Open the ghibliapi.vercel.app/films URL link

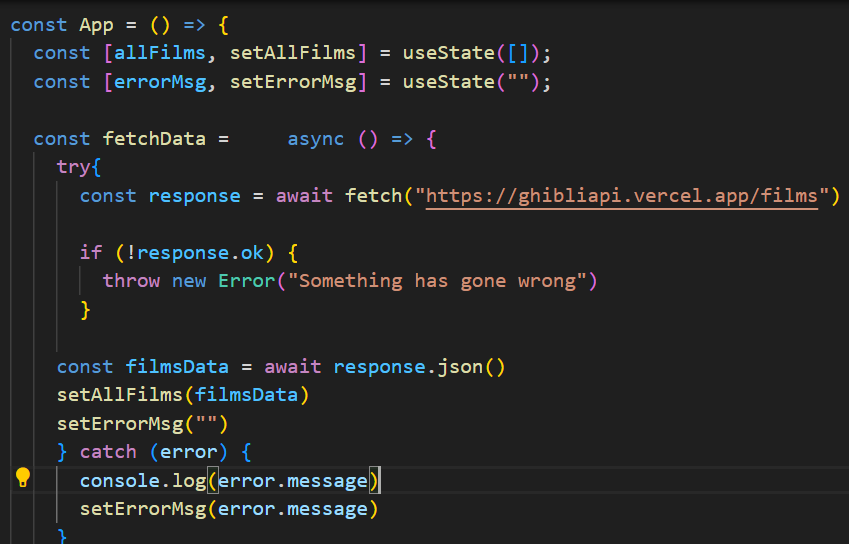coord(622,196)
